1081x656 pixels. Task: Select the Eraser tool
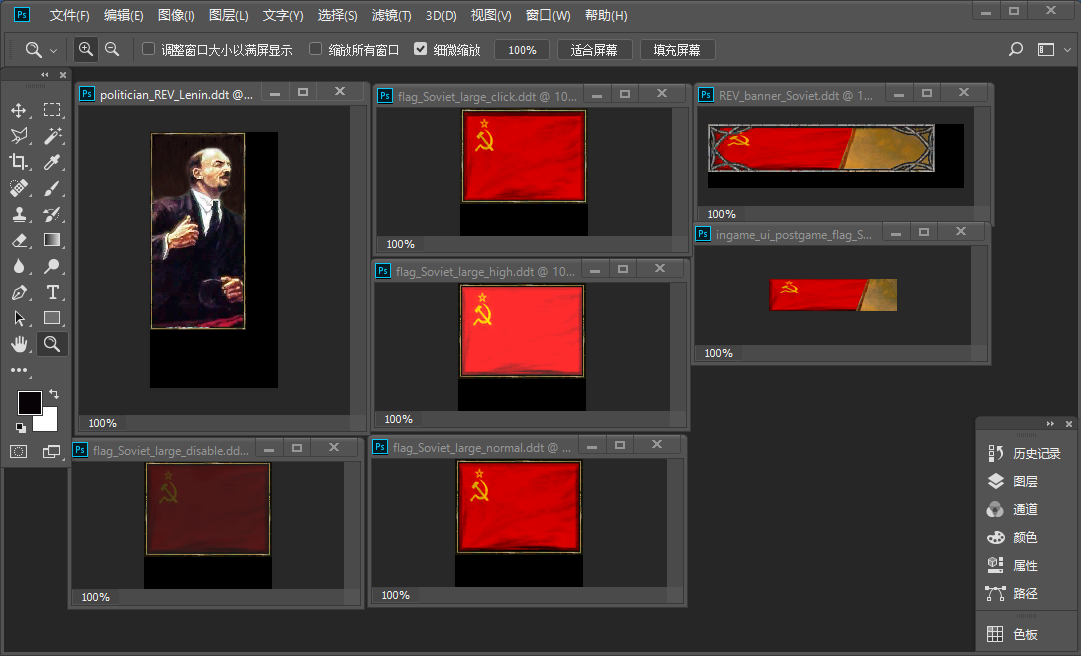coord(19,240)
